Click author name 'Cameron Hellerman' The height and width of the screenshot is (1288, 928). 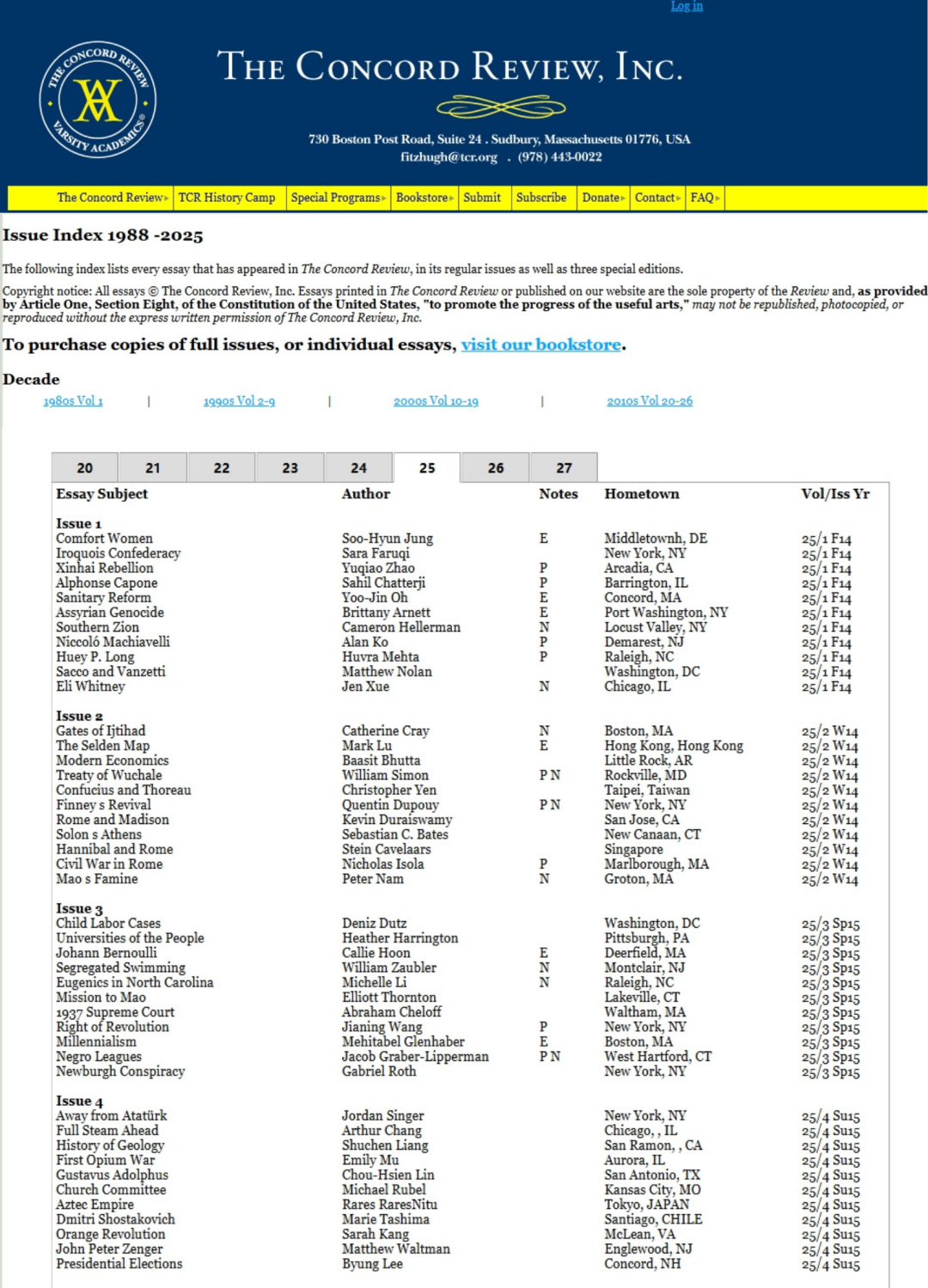[401, 627]
